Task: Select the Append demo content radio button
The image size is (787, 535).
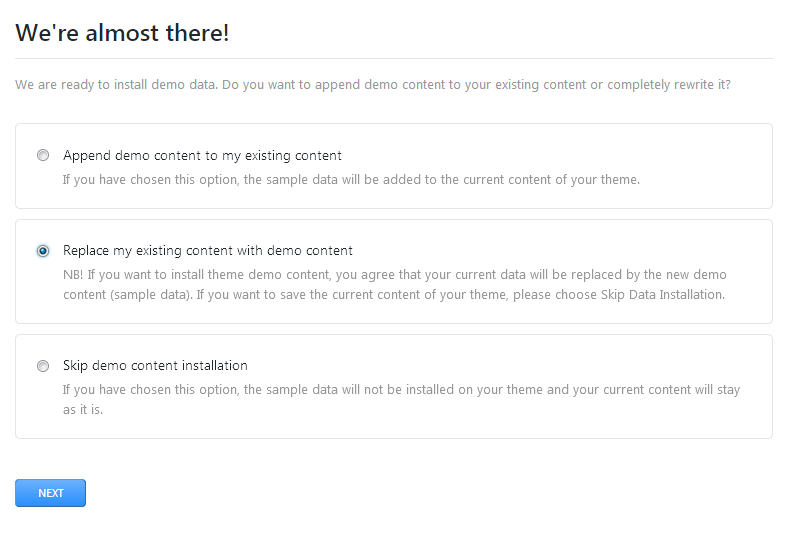Action: 43,155
